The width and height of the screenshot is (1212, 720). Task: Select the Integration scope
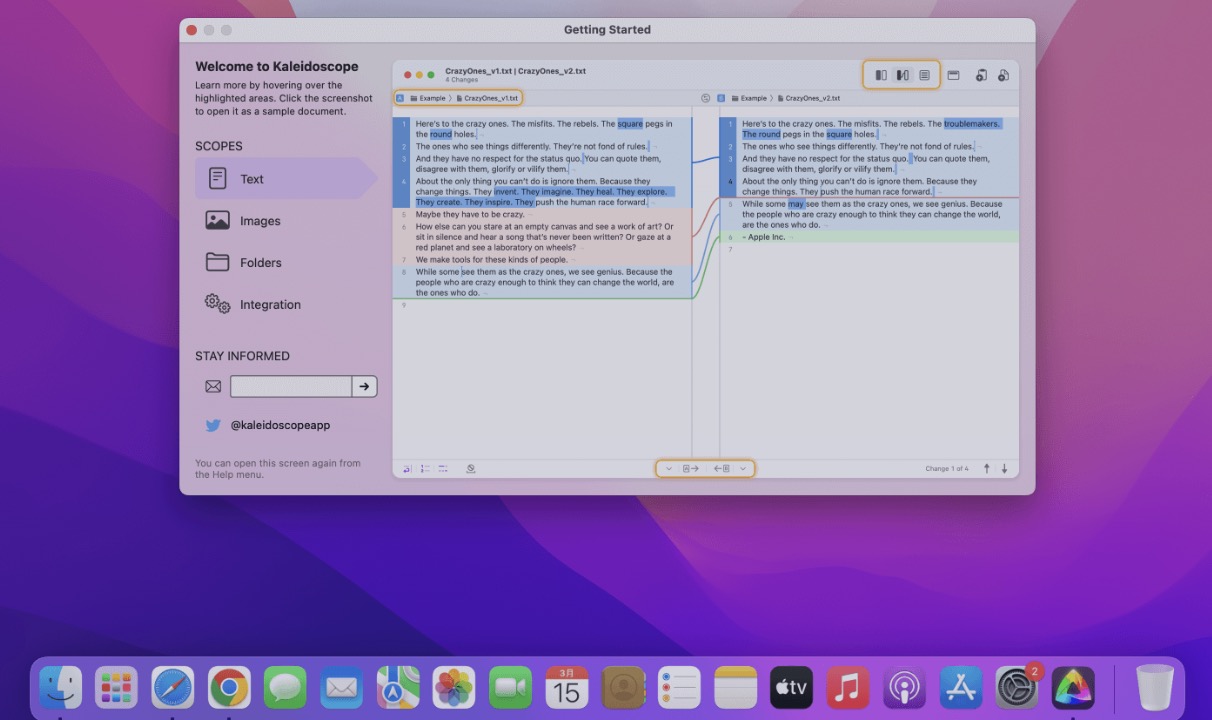pyautogui.click(x=285, y=305)
